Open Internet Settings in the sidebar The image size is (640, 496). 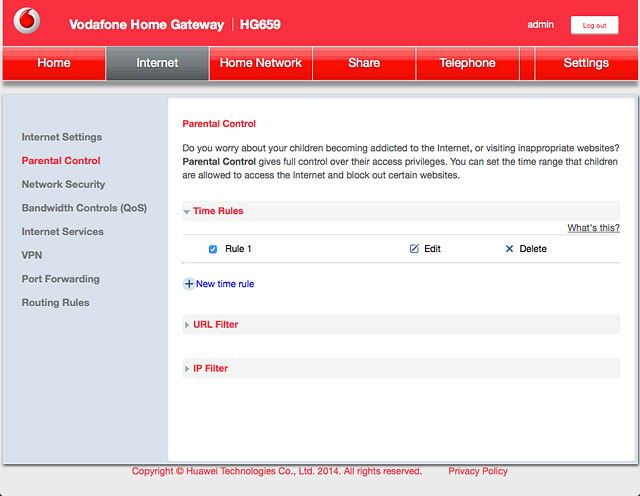pos(62,137)
